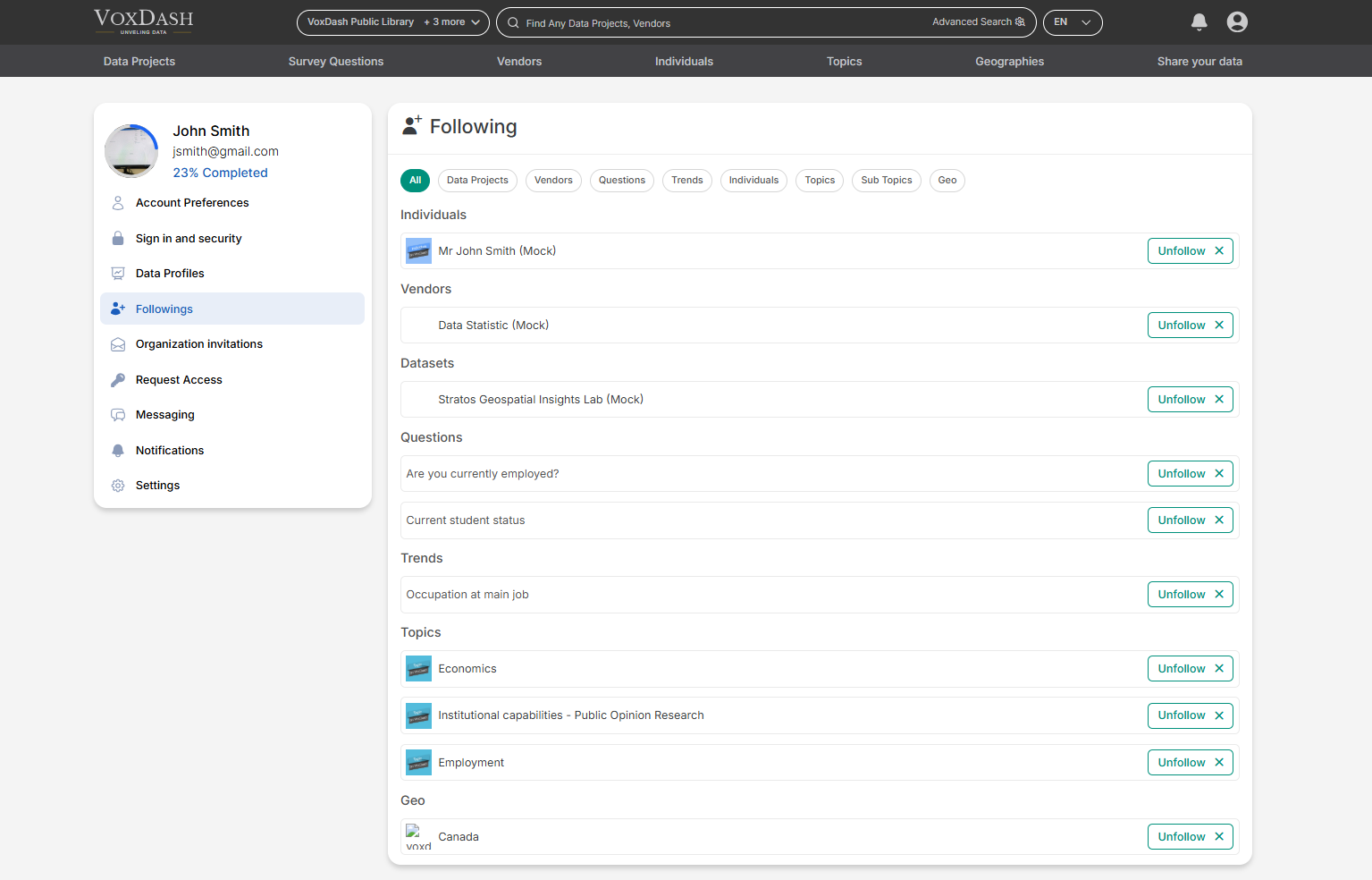
Task: Click the 23% Completed profile link
Action: [220, 173]
